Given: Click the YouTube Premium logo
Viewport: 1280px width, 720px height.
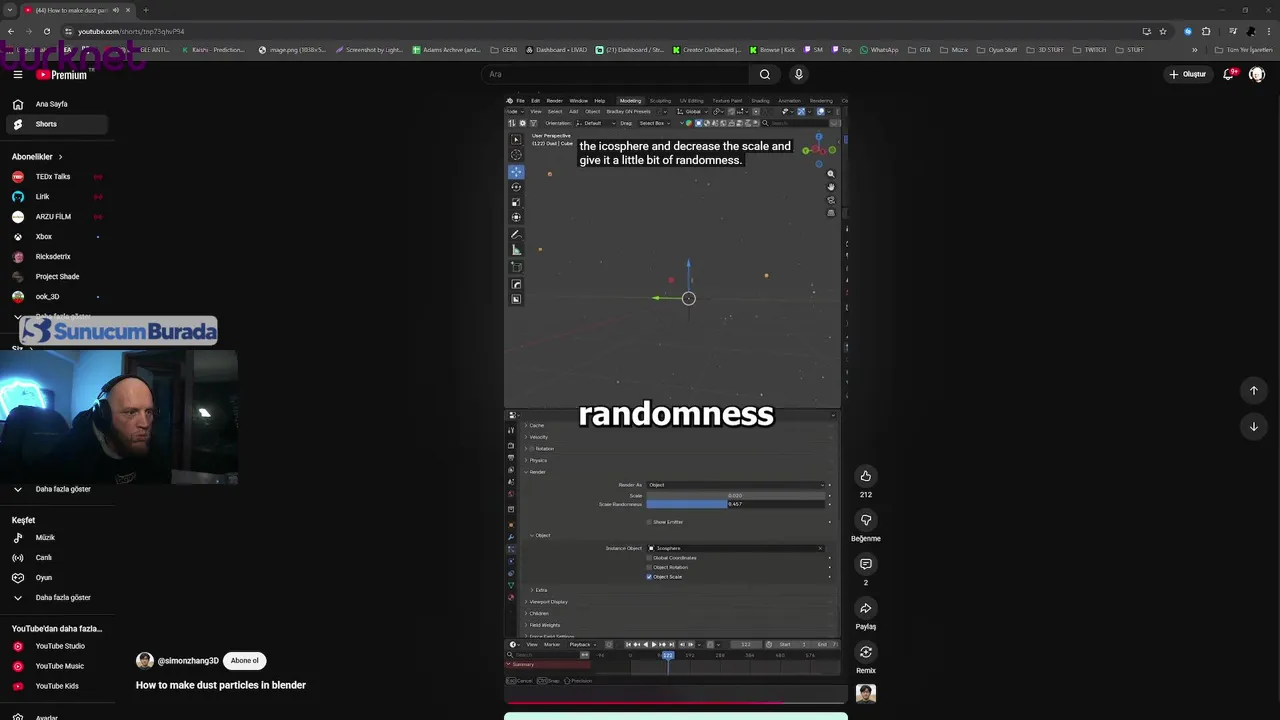Looking at the screenshot, I should (x=61, y=74).
